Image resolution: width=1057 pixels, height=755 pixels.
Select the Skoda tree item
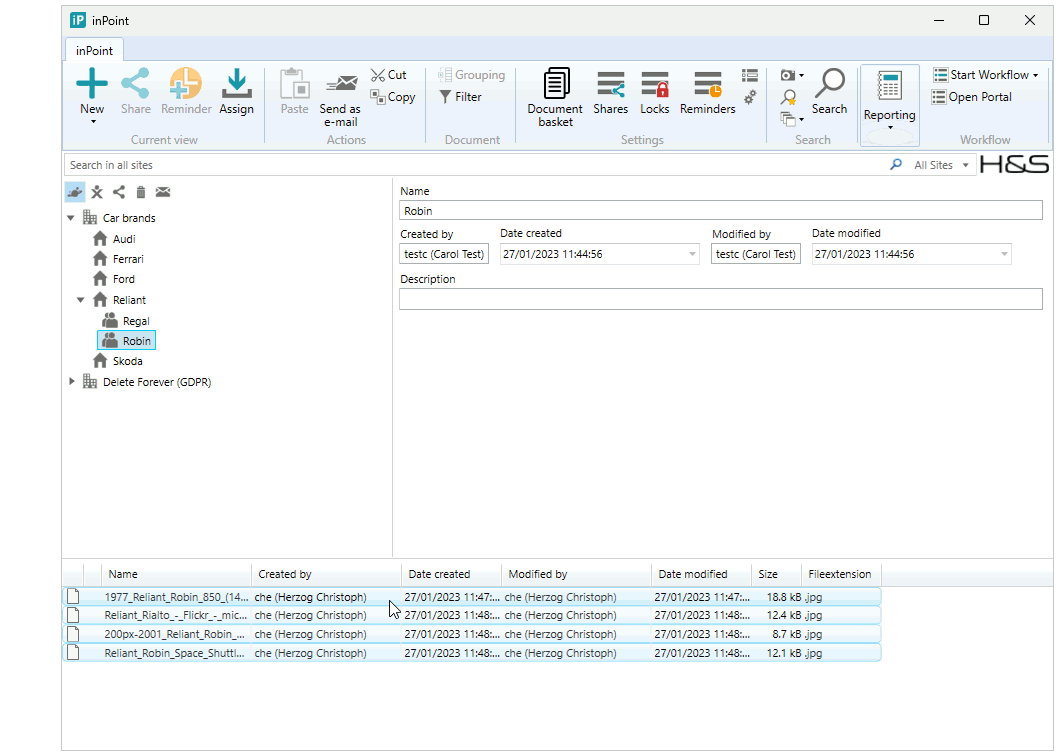click(x=127, y=361)
